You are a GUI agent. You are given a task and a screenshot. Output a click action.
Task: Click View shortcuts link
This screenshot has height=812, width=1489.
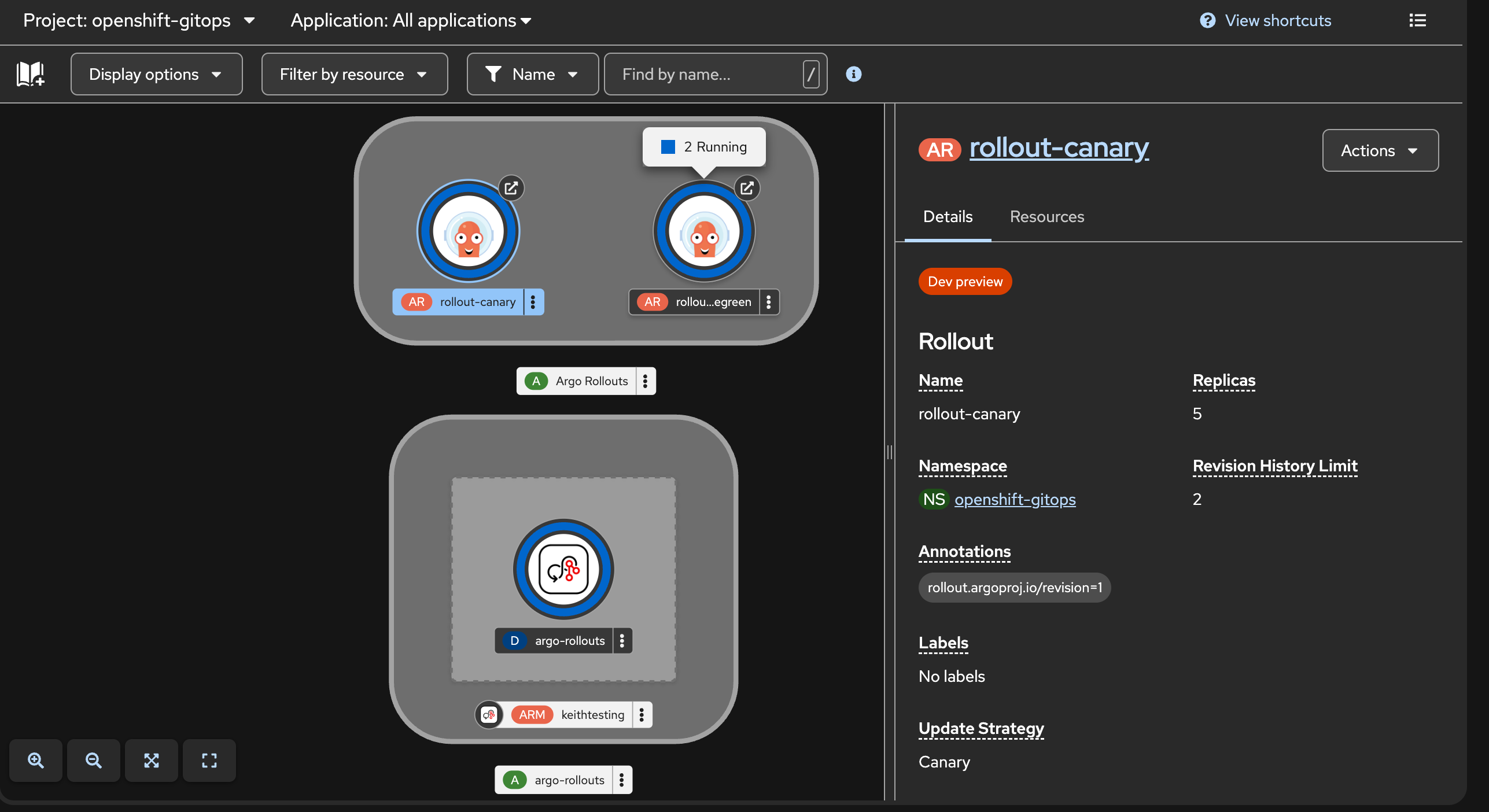click(1277, 21)
